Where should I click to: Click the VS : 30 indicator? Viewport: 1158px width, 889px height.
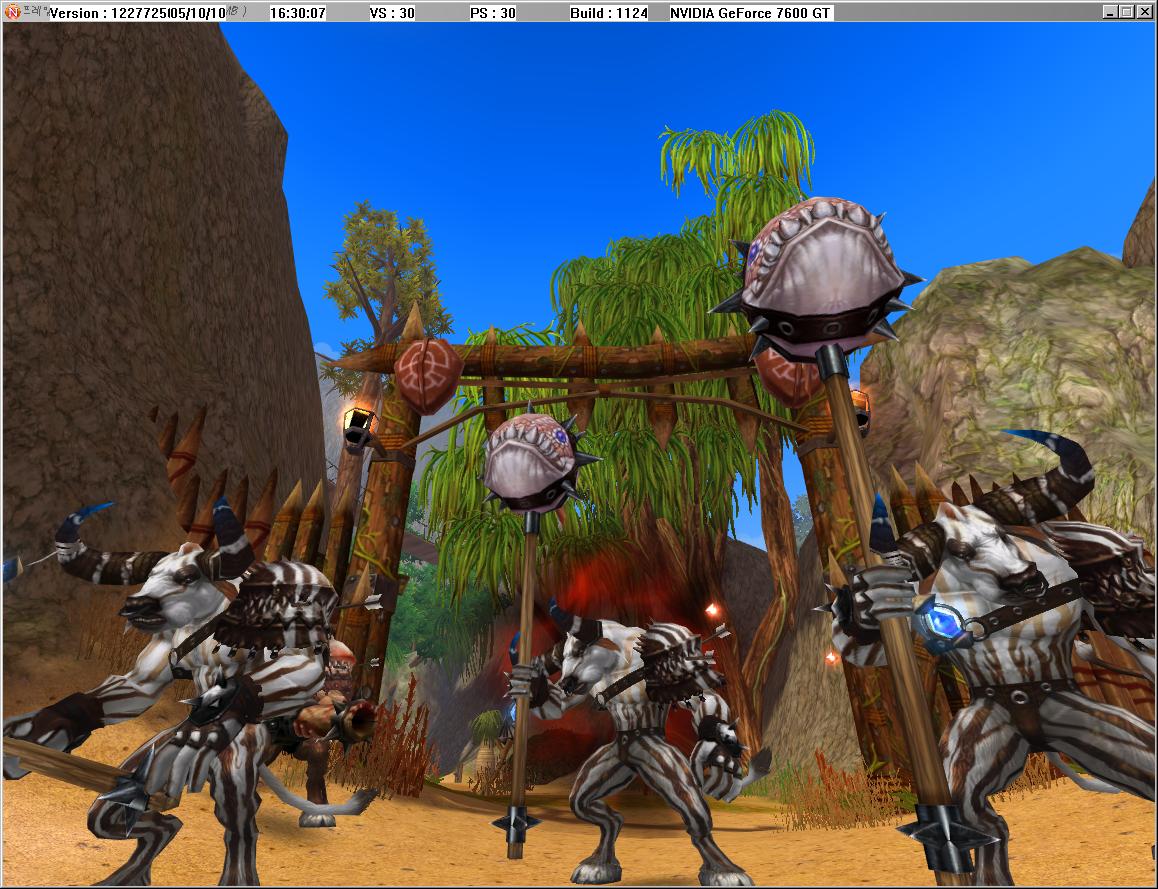pyautogui.click(x=392, y=13)
